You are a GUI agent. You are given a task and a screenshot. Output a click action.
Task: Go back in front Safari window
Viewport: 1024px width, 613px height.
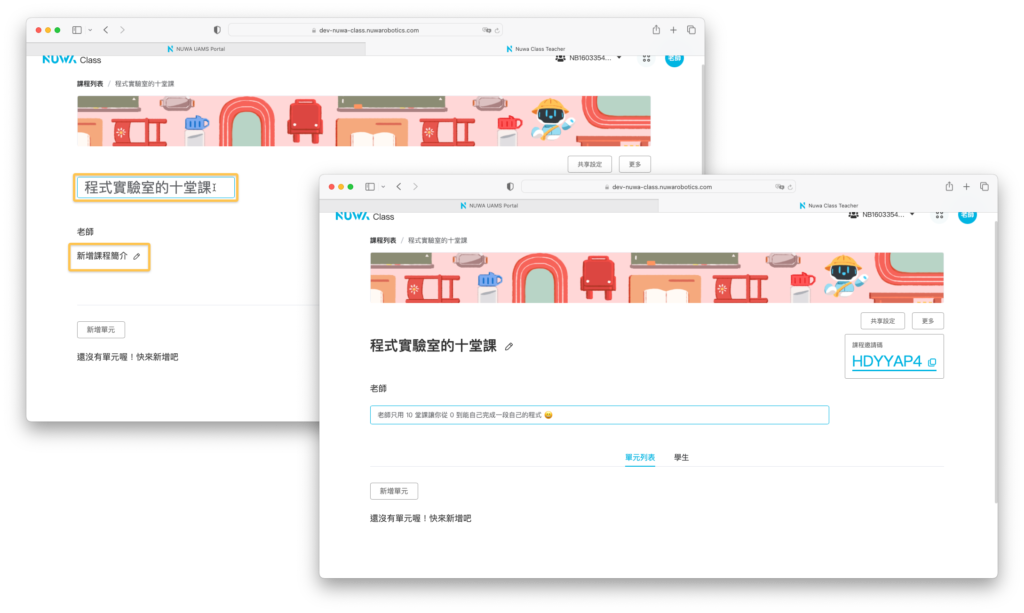[399, 187]
